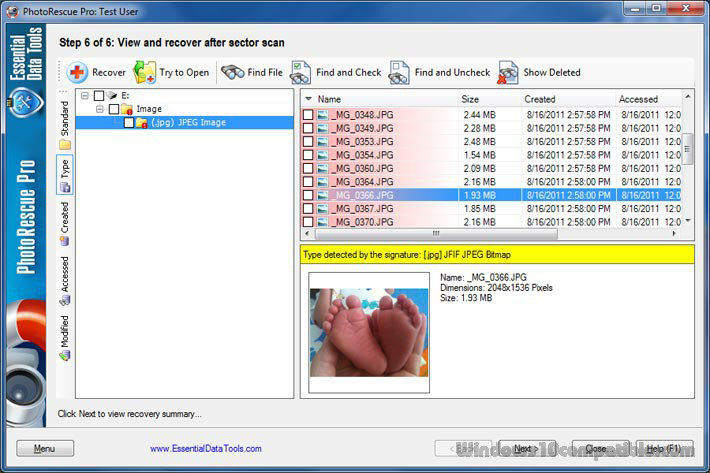
Task: Click the Find and Check icon
Action: coord(301,72)
